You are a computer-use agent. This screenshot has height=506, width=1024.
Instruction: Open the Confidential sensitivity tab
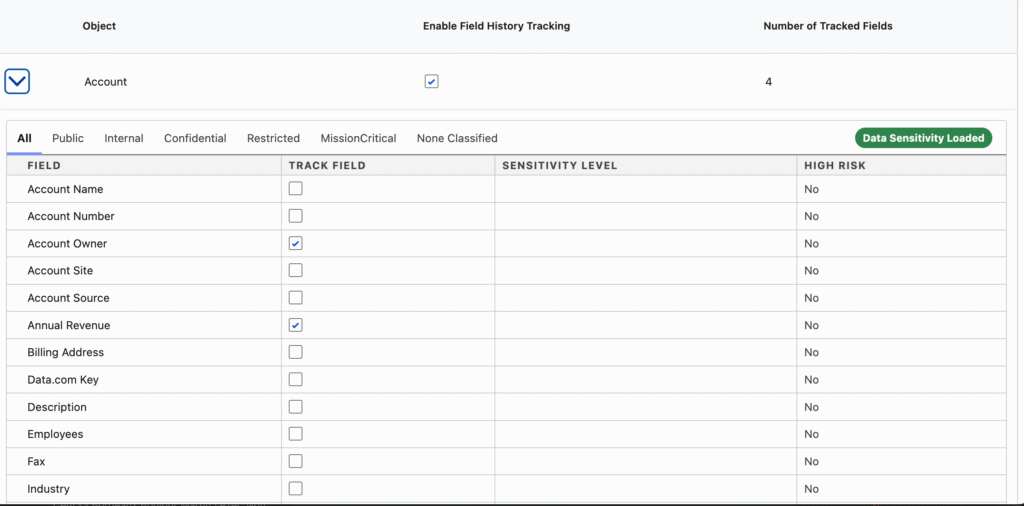pos(195,138)
